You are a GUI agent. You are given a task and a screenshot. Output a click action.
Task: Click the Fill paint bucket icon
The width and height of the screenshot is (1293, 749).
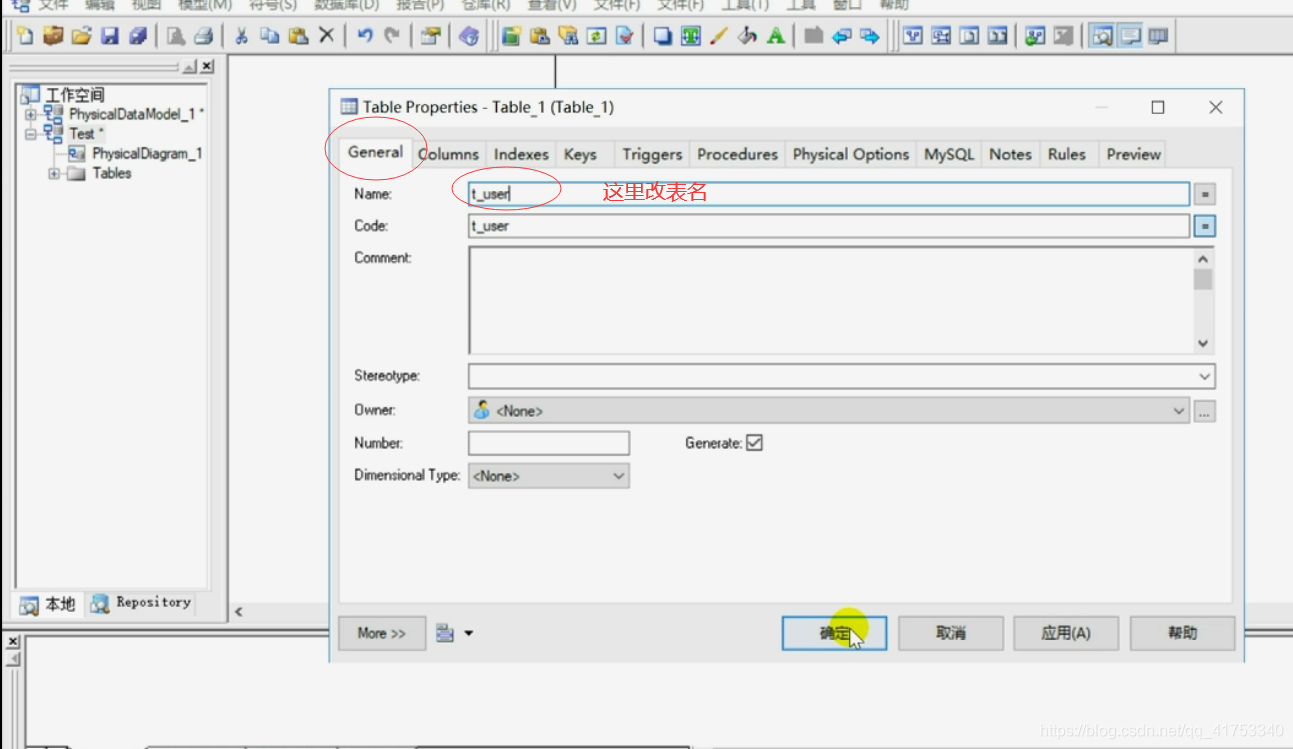(x=747, y=36)
